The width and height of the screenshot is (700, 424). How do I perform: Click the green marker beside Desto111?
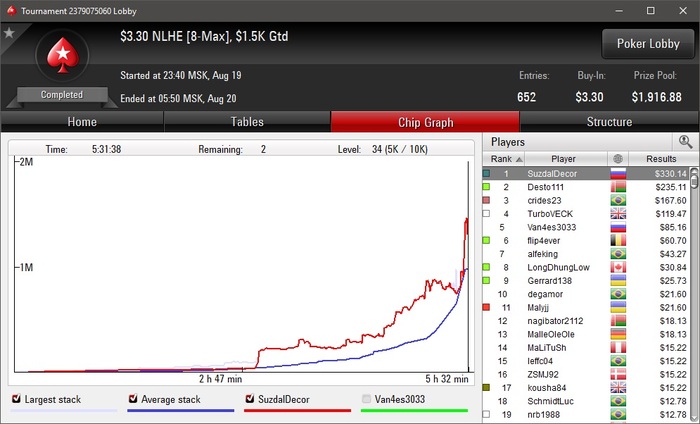486,187
